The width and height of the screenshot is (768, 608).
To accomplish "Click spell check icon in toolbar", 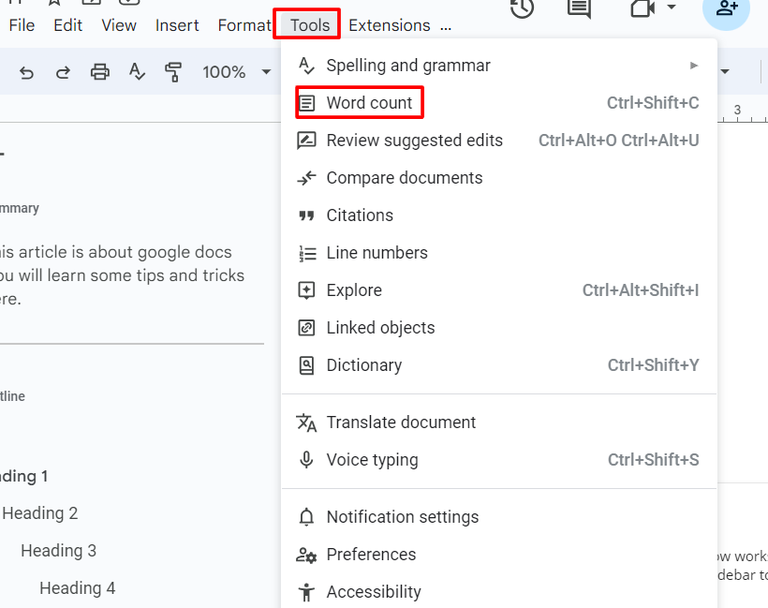I will pyautogui.click(x=137, y=72).
